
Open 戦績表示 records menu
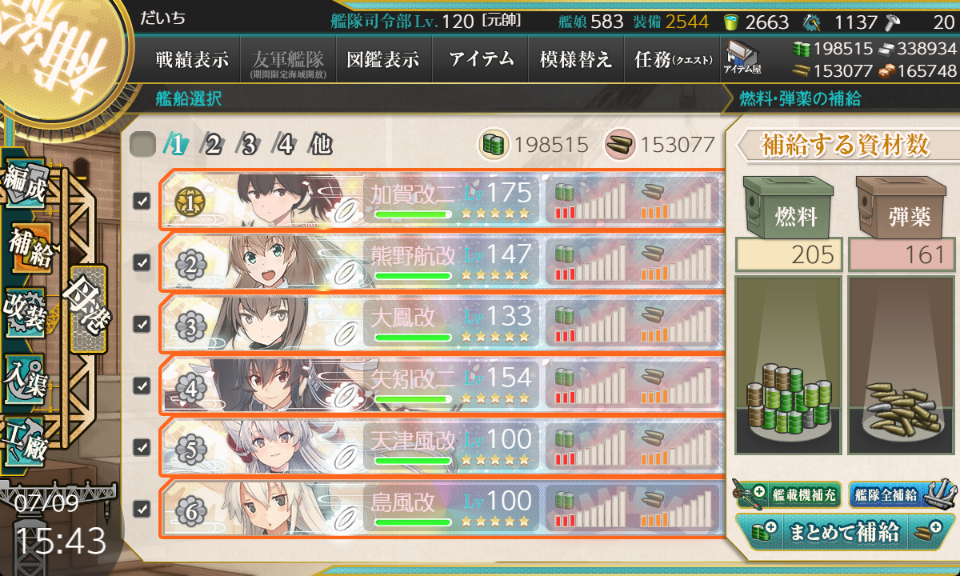point(192,59)
